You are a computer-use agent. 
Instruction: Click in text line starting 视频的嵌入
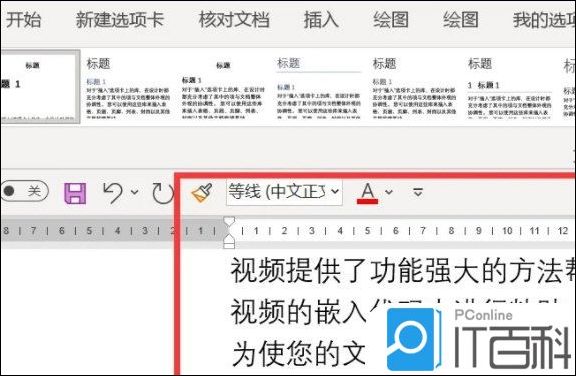[x=298, y=312]
